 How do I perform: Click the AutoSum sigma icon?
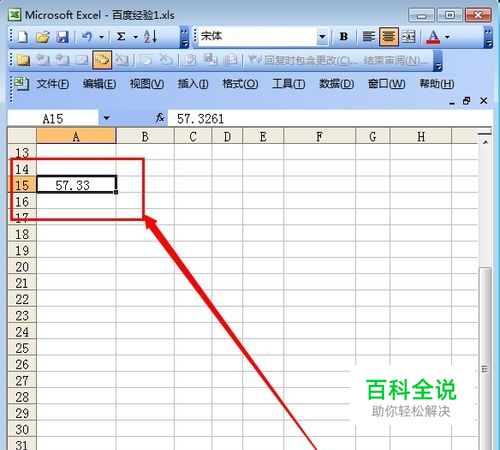pyautogui.click(x=121, y=36)
